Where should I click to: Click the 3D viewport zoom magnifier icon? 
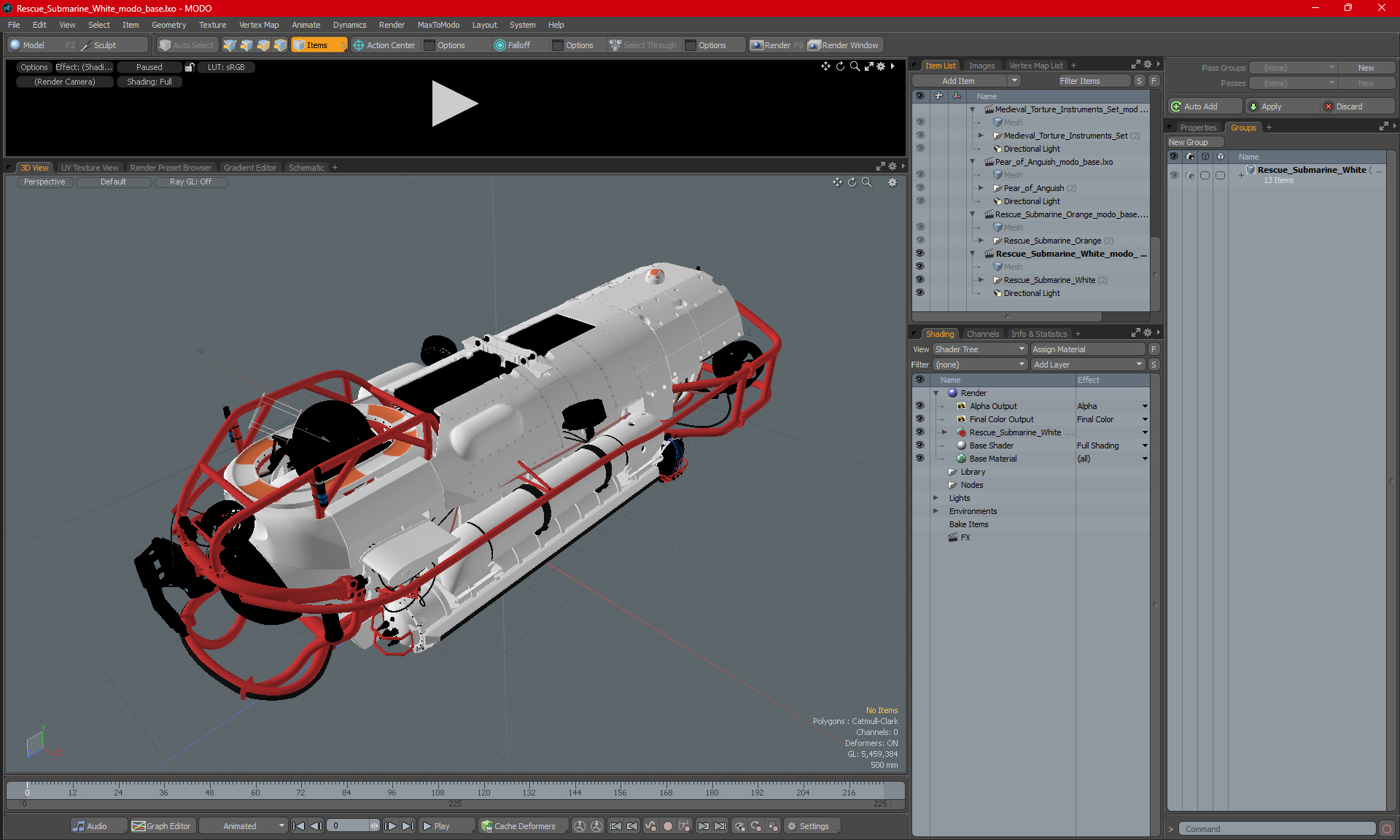pyautogui.click(x=866, y=182)
